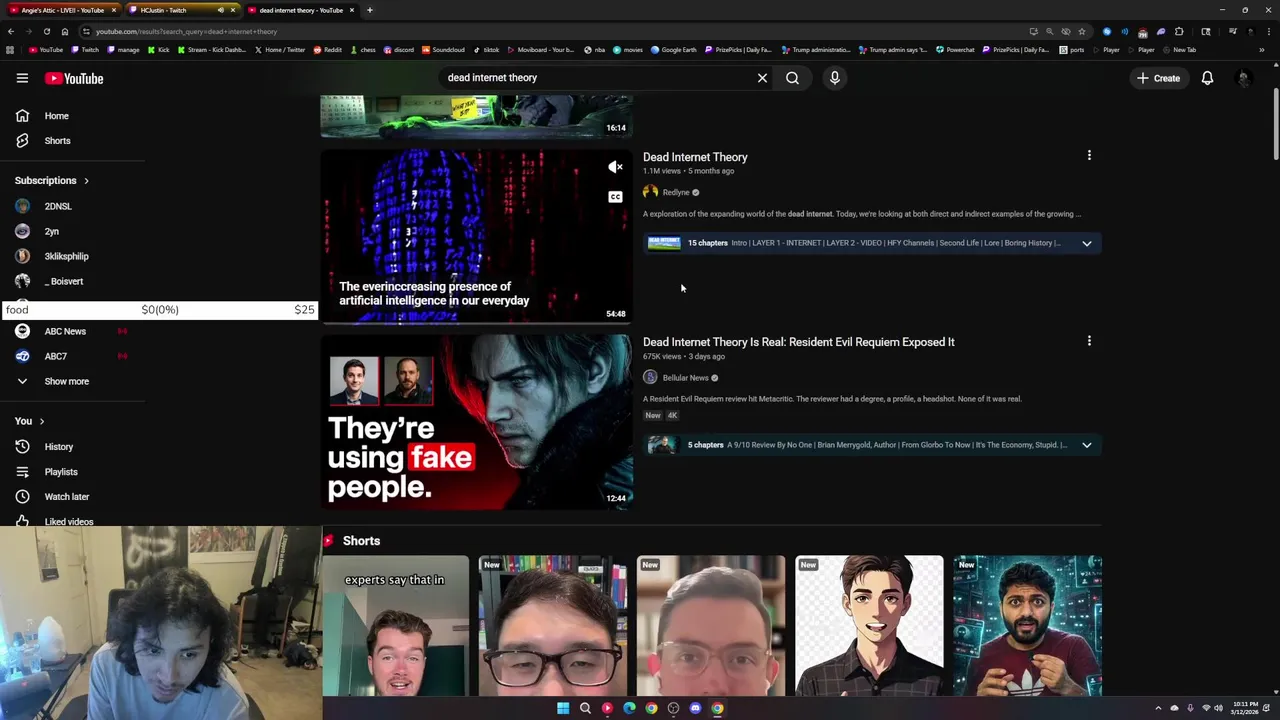Open more options for Dead Internet Theory
1280x720 pixels.
click(1089, 156)
